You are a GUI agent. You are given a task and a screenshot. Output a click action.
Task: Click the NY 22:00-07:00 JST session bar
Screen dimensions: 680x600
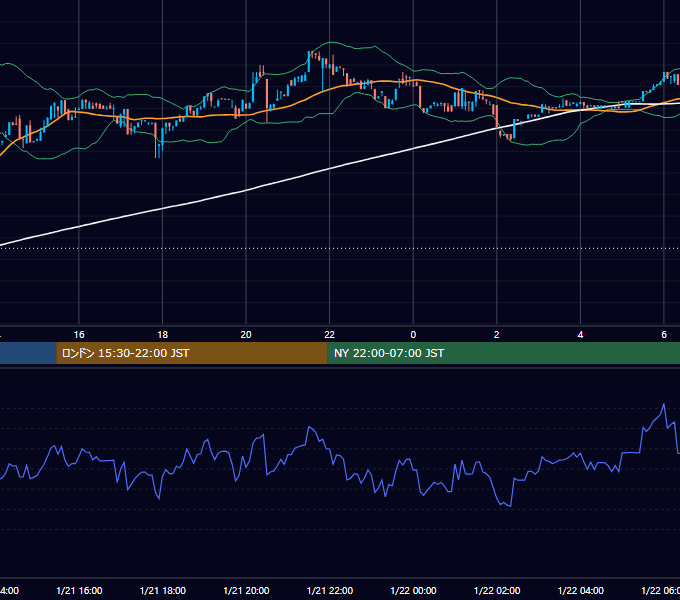point(503,353)
